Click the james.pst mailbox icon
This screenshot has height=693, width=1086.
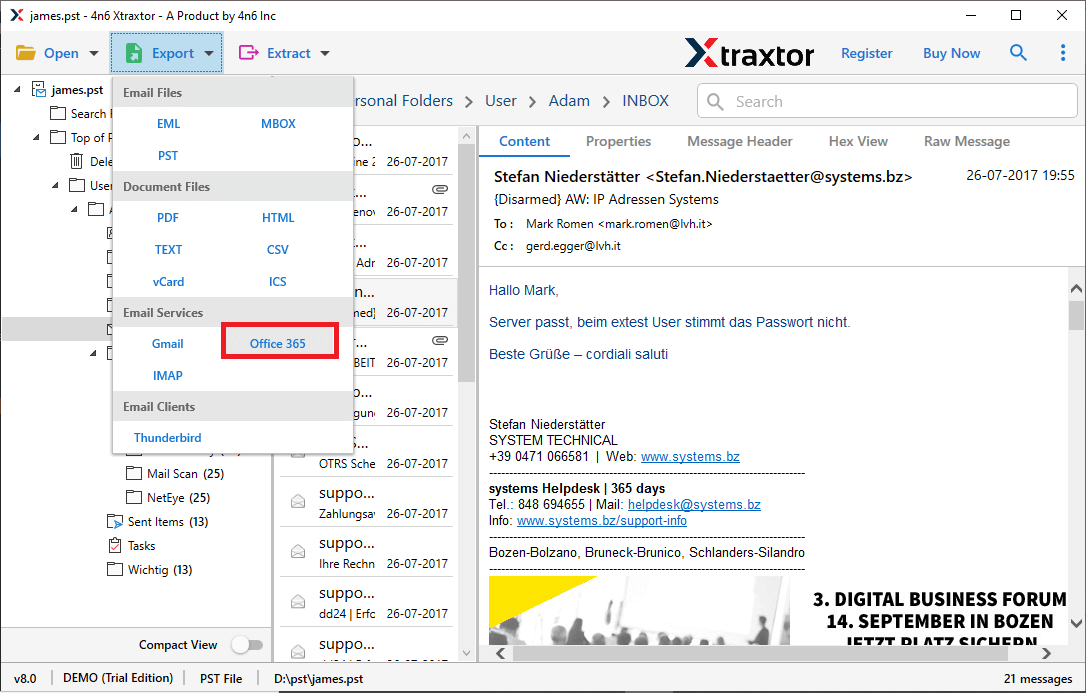pyautogui.click(x=39, y=90)
